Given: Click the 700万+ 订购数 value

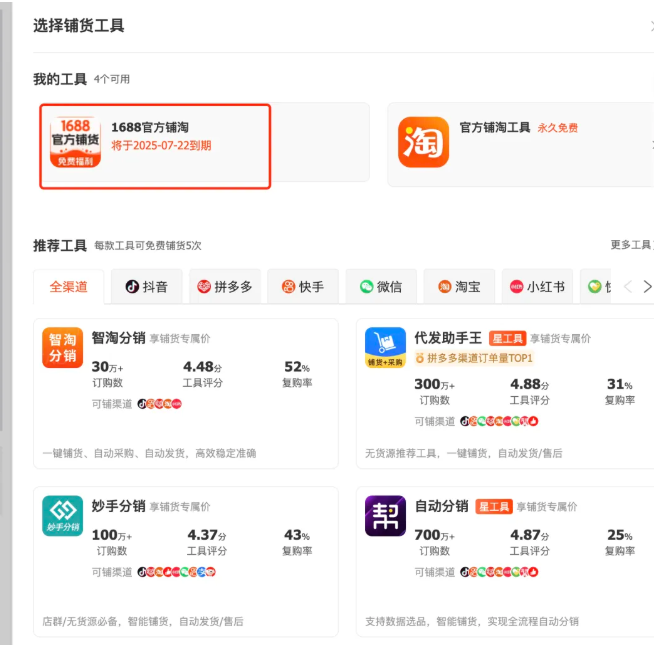Looking at the screenshot, I should click(434, 535).
